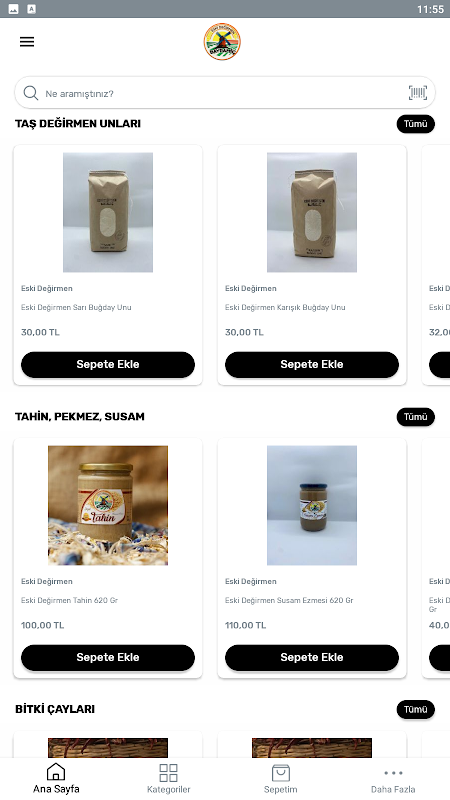Open Kategoriler grid icon
The image size is (450, 800).
tap(168, 772)
